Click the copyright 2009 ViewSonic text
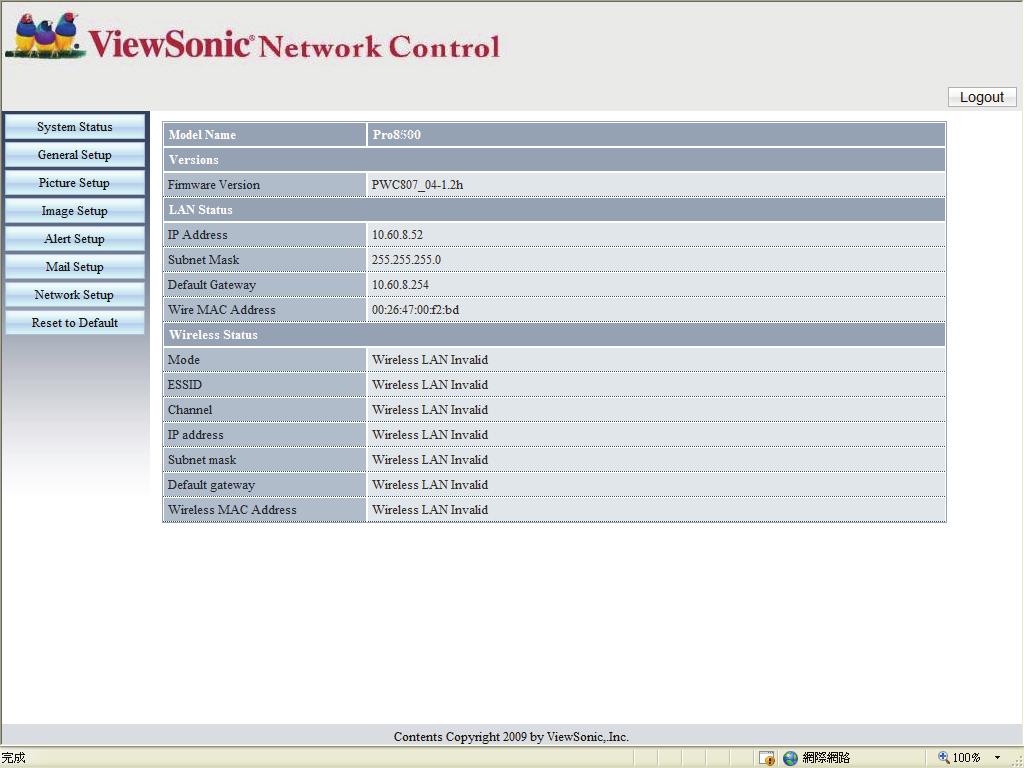Image resolution: width=1024 pixels, height=768 pixels. point(511,737)
